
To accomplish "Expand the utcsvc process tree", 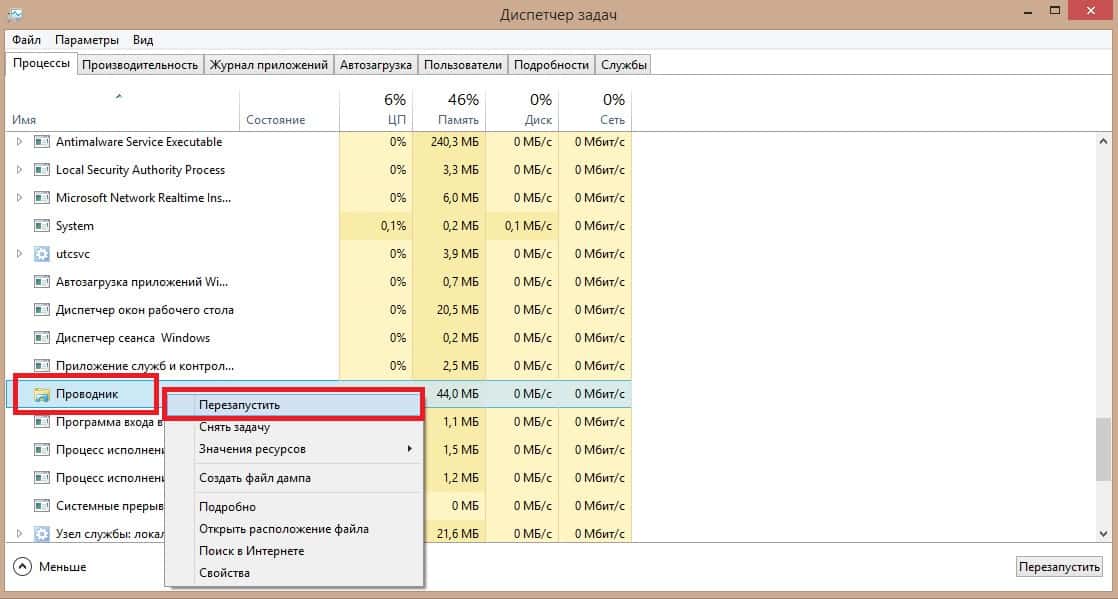I will pos(19,254).
